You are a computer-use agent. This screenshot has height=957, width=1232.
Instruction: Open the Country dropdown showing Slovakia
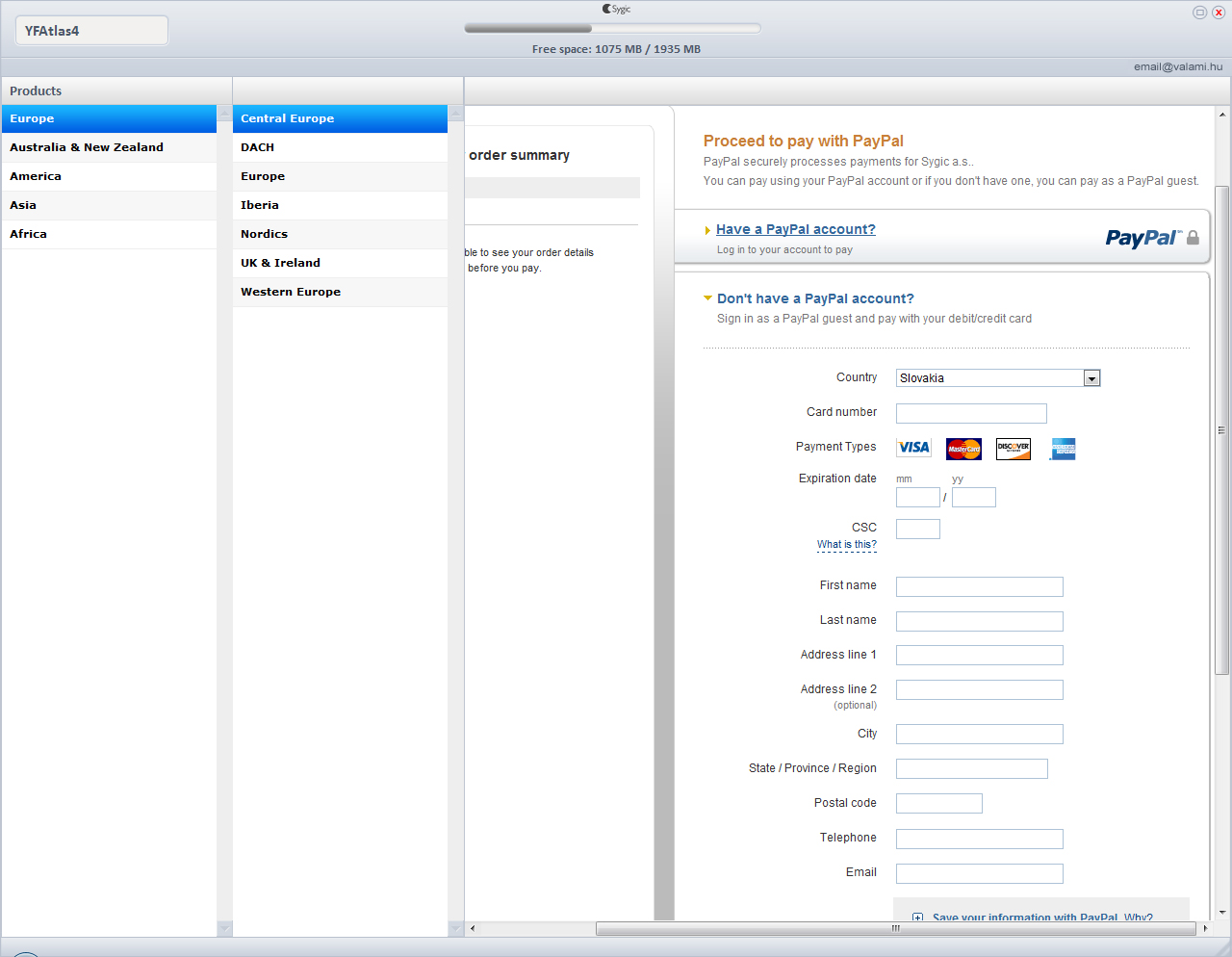coord(998,378)
